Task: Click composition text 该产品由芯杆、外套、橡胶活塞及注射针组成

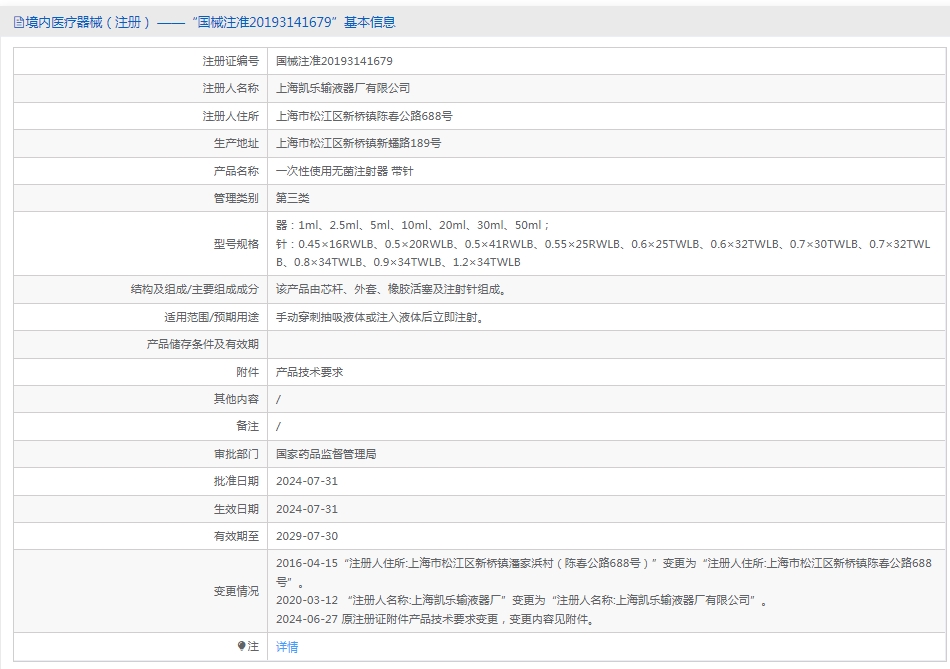Action: pos(391,289)
